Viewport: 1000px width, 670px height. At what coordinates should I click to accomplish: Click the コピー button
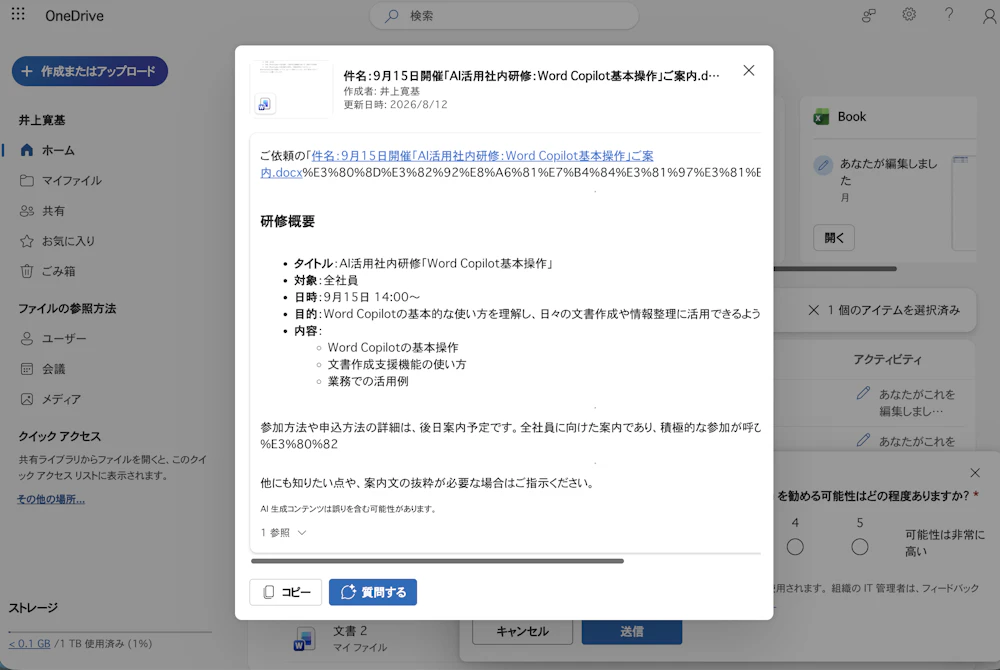click(x=286, y=592)
